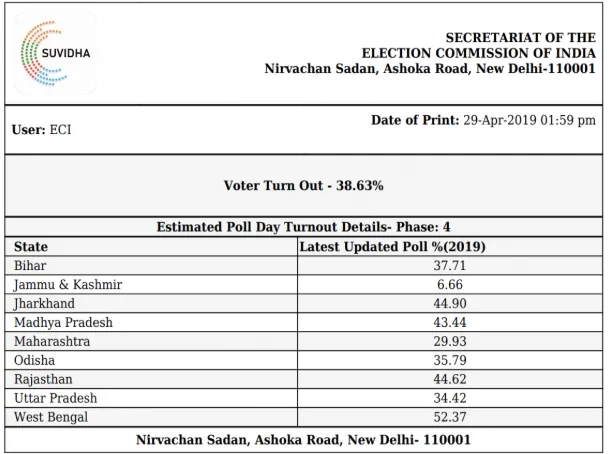Screen dimensions: 612x454
Task: Select the West Bengal state cell
Action: click(x=51, y=418)
